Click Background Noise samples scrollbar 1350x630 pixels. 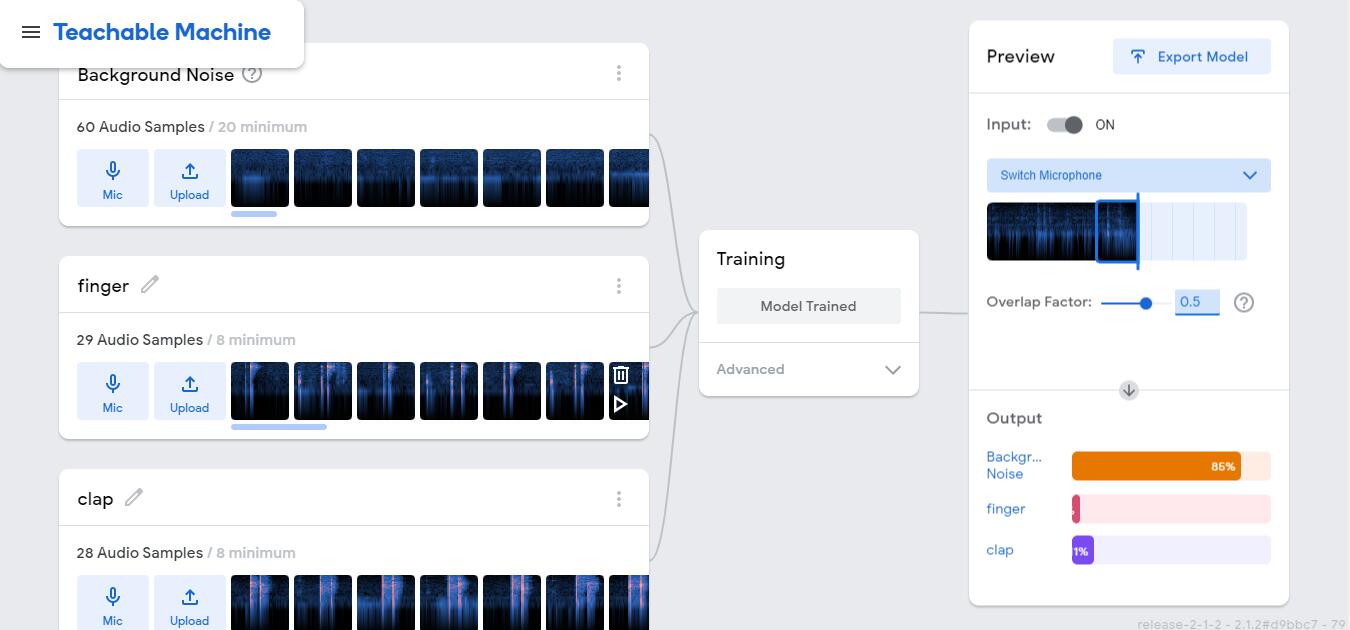coord(254,213)
